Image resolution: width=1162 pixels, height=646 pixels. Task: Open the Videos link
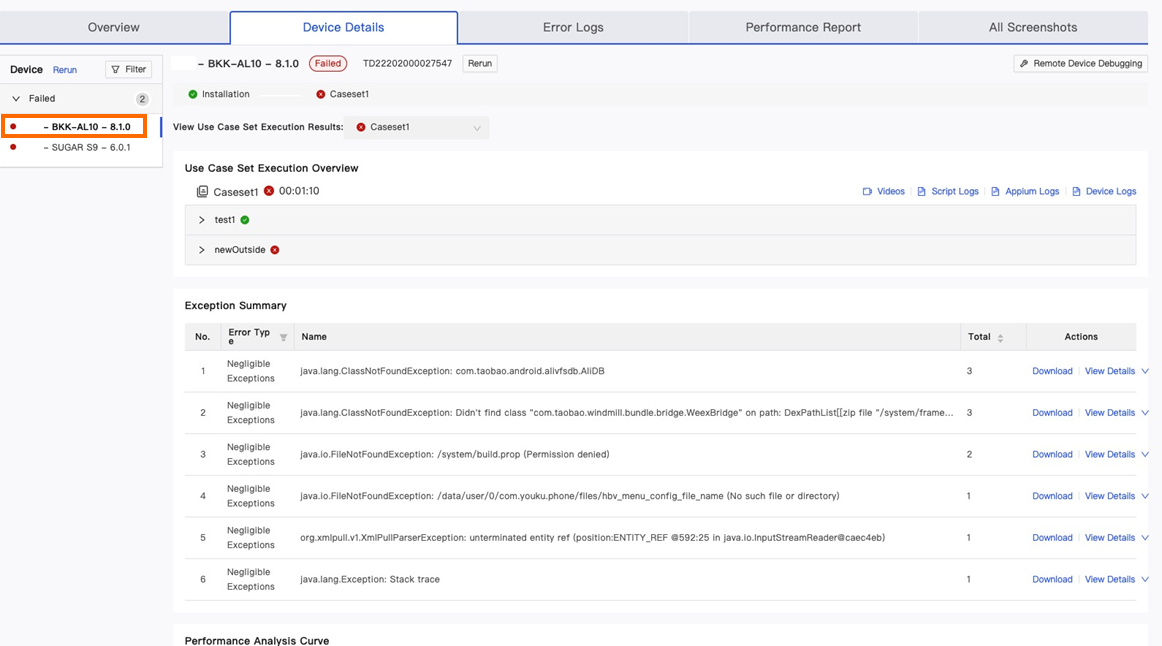pyautogui.click(x=883, y=191)
